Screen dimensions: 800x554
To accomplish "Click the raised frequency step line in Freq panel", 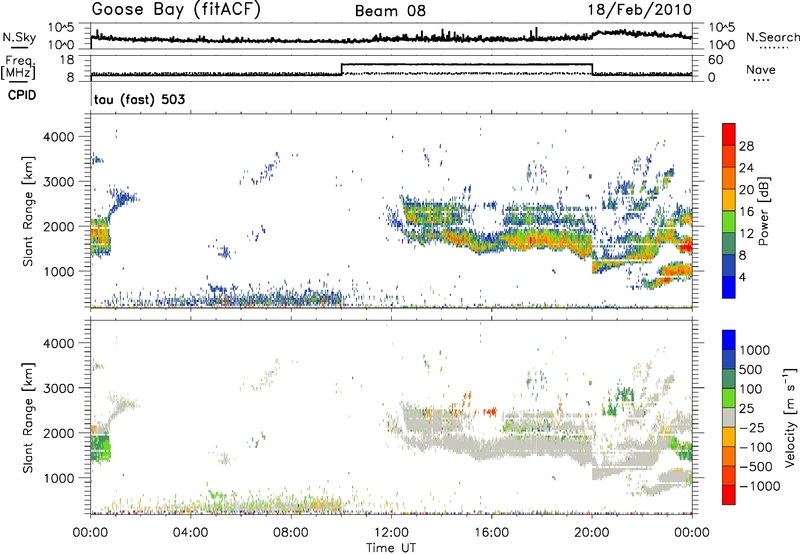I will (x=466, y=64).
